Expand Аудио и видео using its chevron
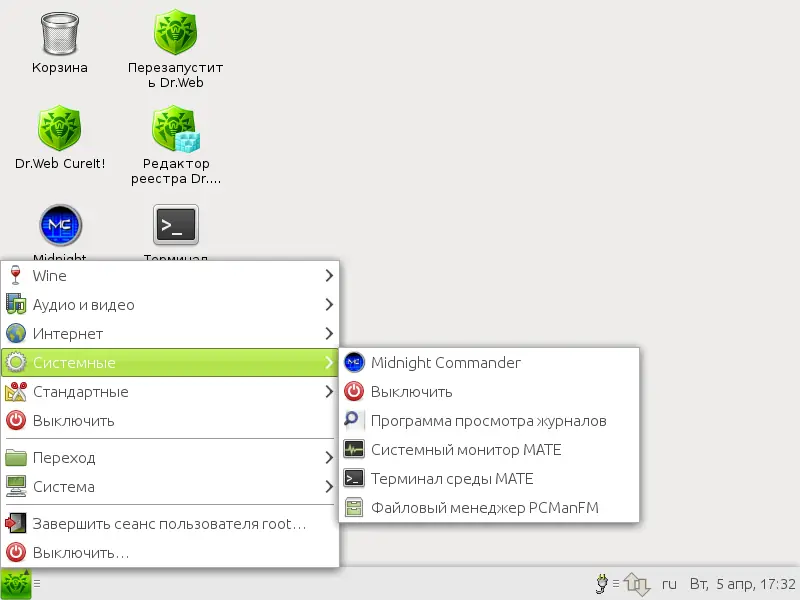 tap(329, 305)
